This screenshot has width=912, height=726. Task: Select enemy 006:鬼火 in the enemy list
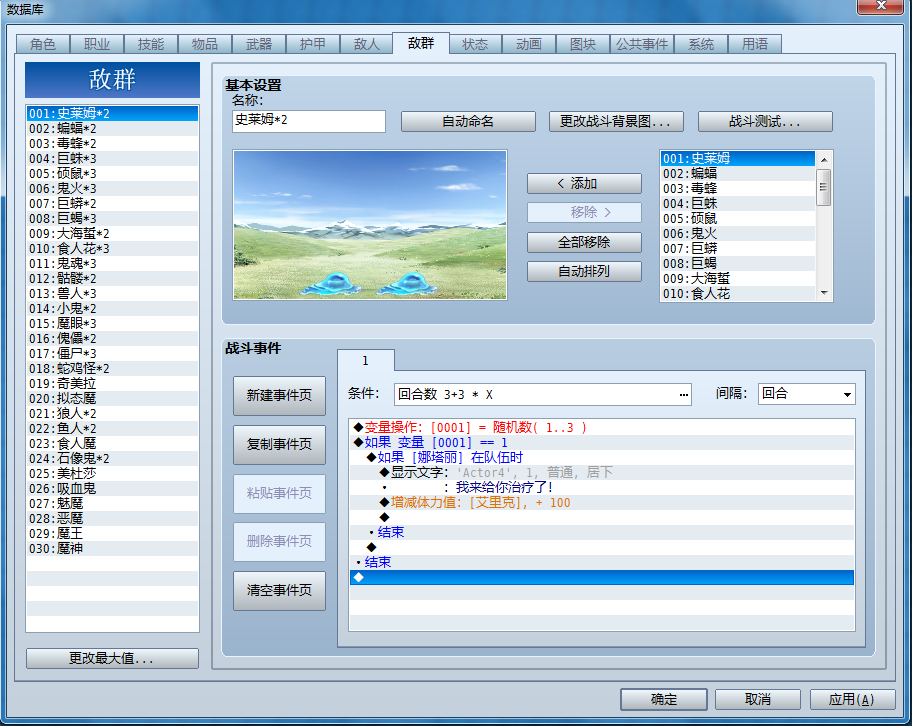(x=738, y=234)
